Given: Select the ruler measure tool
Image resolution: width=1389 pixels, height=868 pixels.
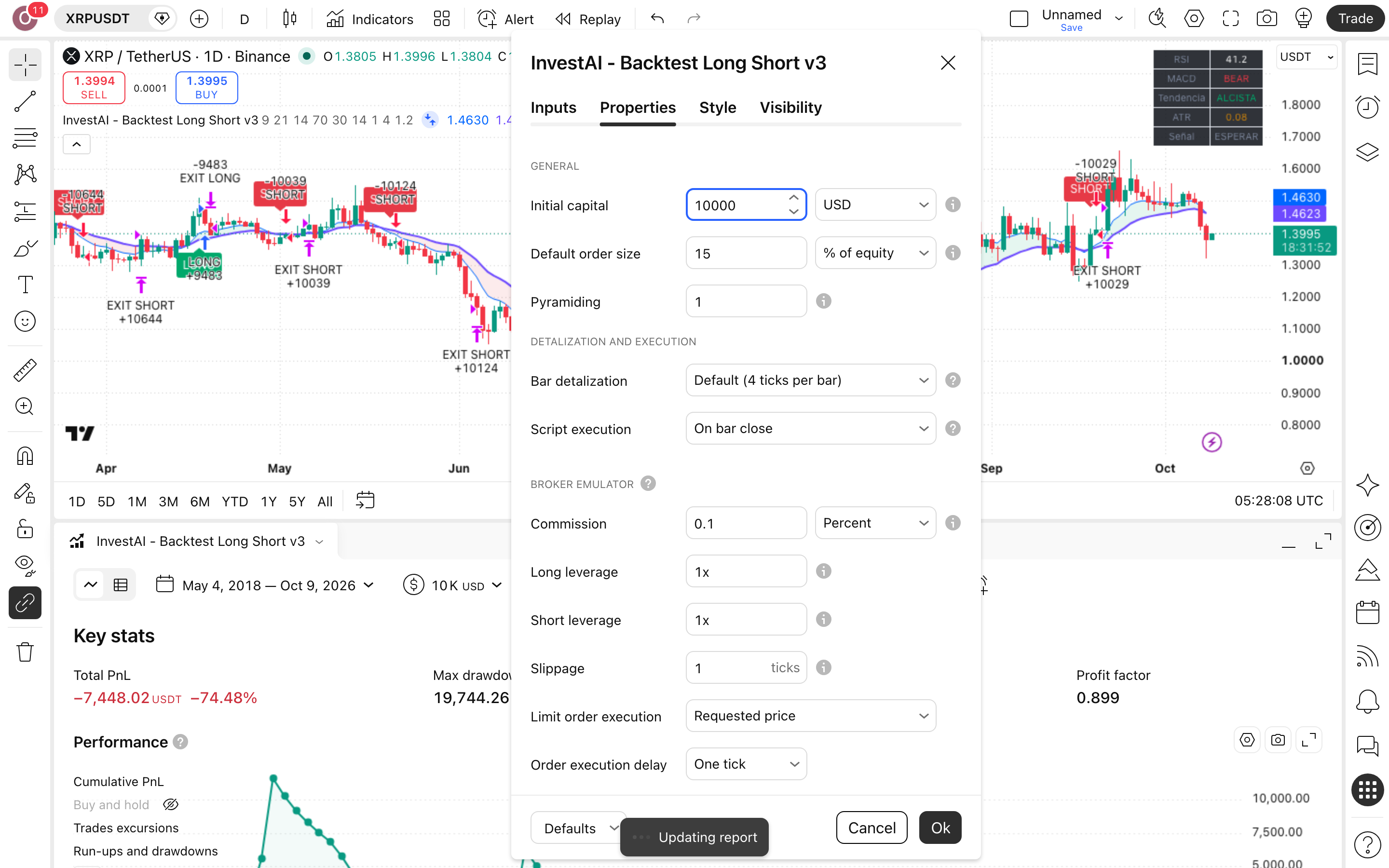Looking at the screenshot, I should tap(25, 370).
